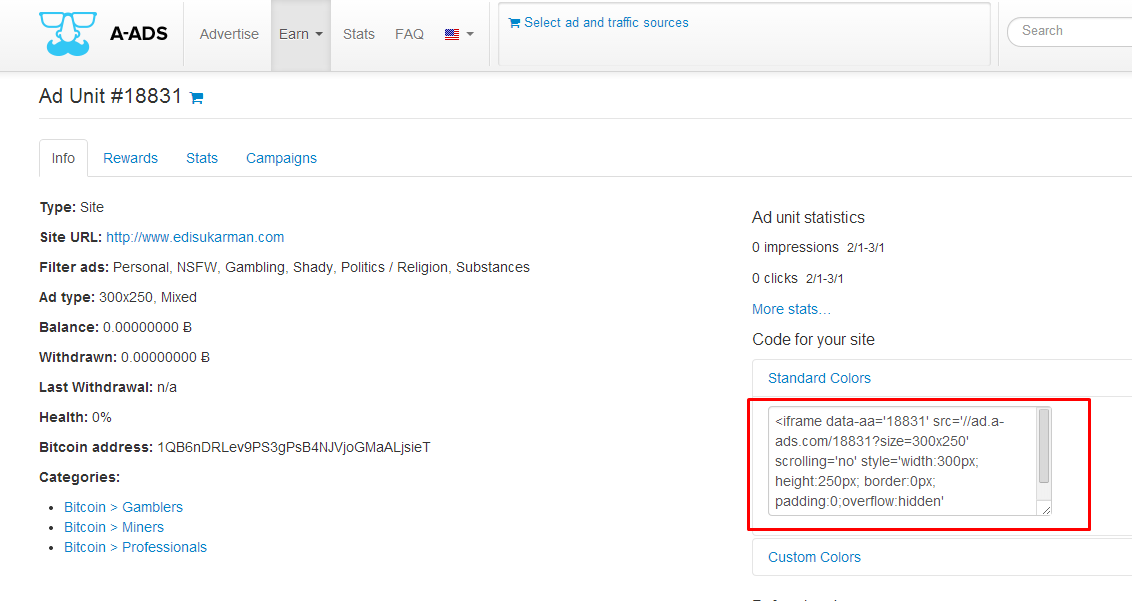Open Bitcoin > Professionals category link
This screenshot has width=1132, height=601.
(x=136, y=548)
